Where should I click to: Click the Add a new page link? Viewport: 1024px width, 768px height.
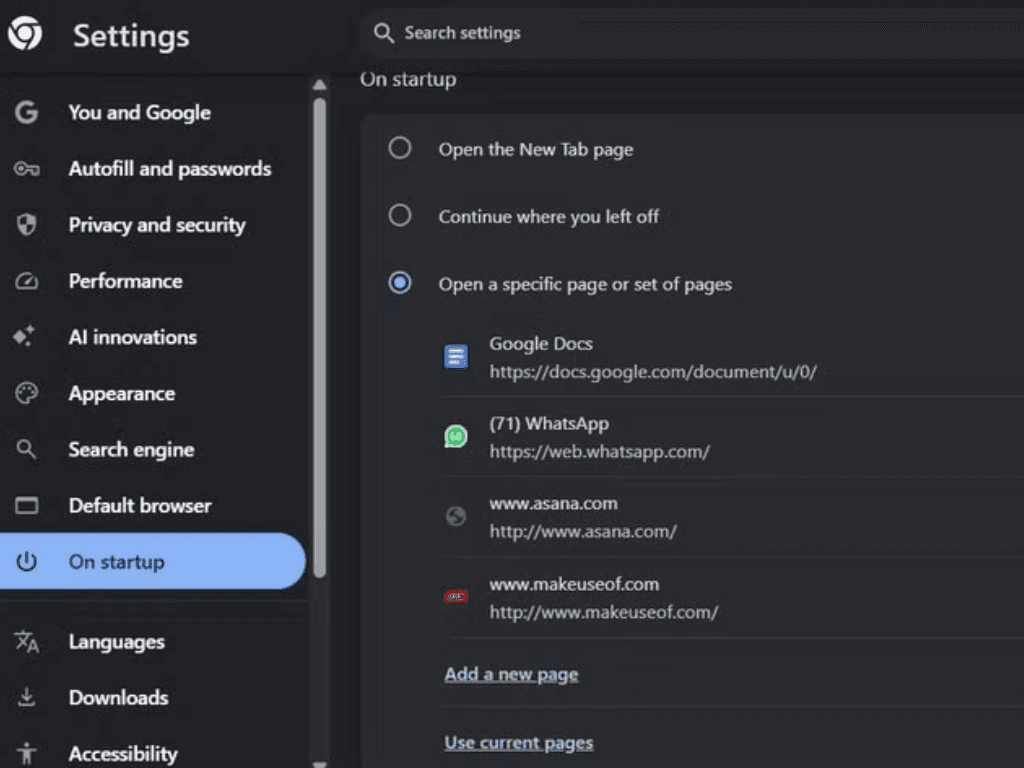point(511,674)
